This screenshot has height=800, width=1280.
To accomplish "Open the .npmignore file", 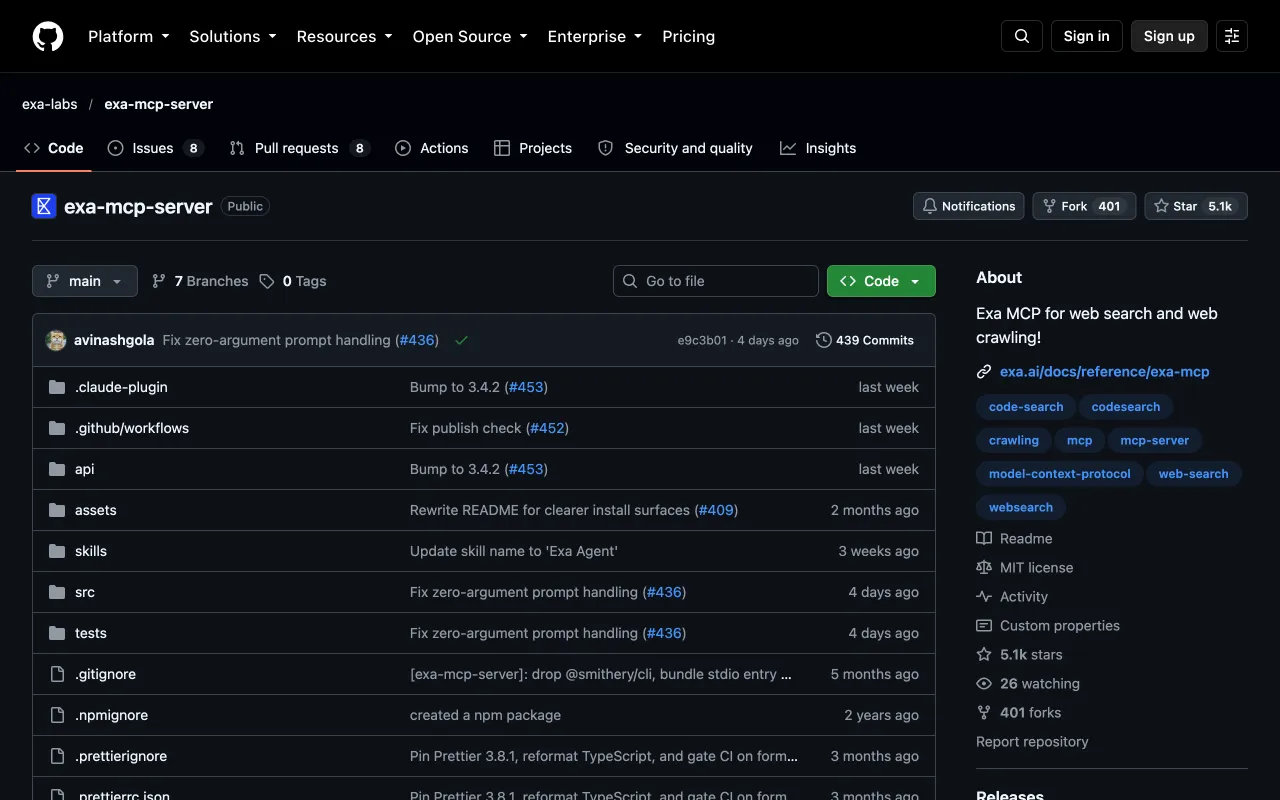I will [x=111, y=715].
